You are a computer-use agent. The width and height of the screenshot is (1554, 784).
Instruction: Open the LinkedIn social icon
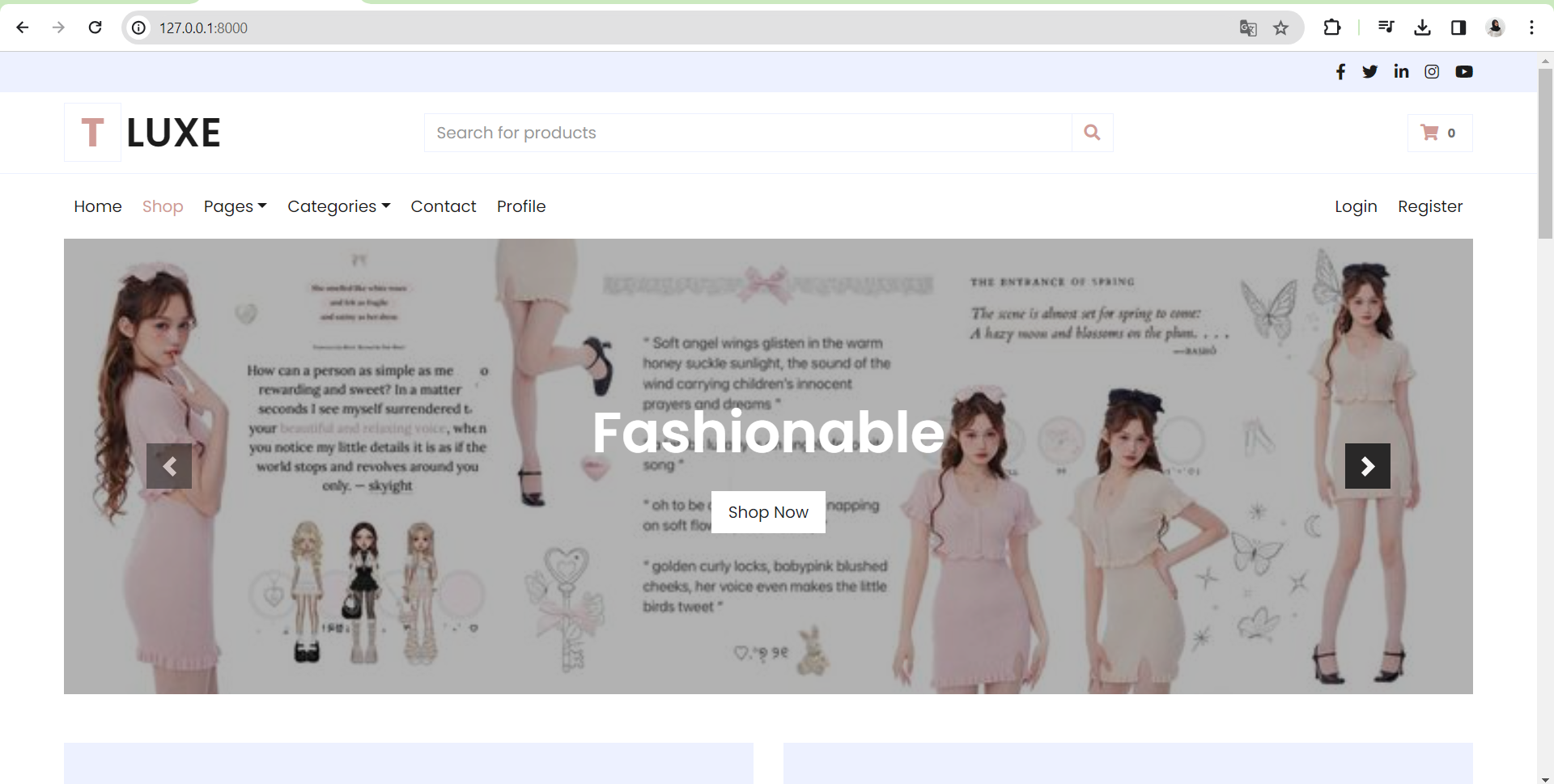(1401, 72)
